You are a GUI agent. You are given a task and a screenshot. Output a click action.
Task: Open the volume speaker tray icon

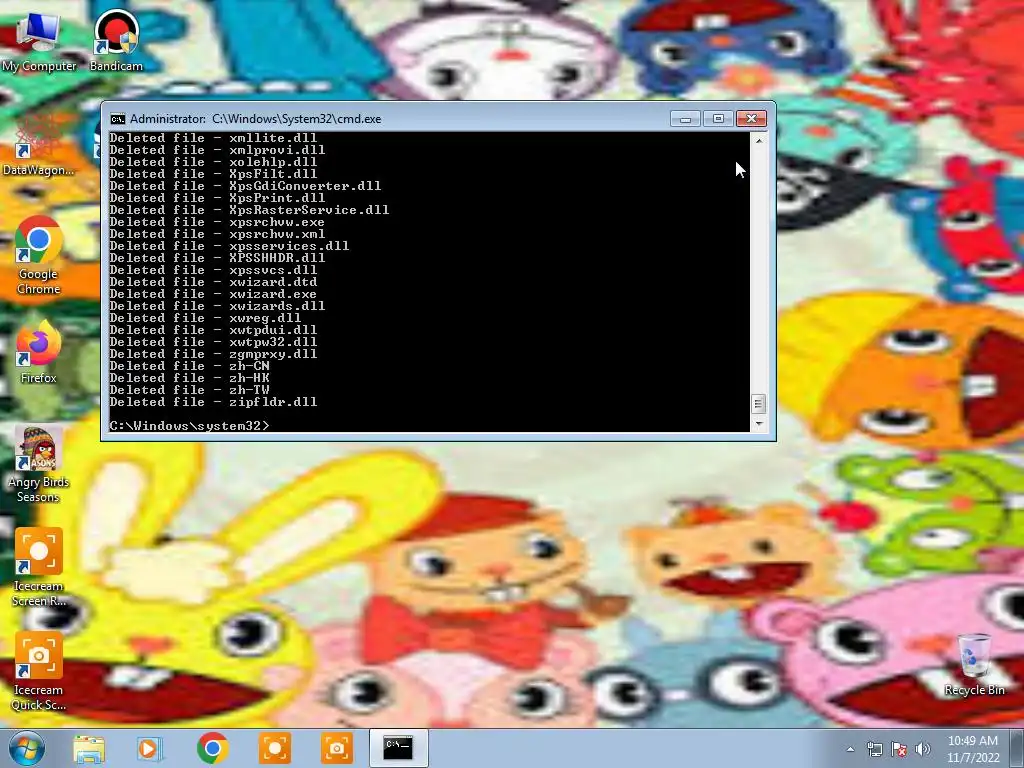923,749
